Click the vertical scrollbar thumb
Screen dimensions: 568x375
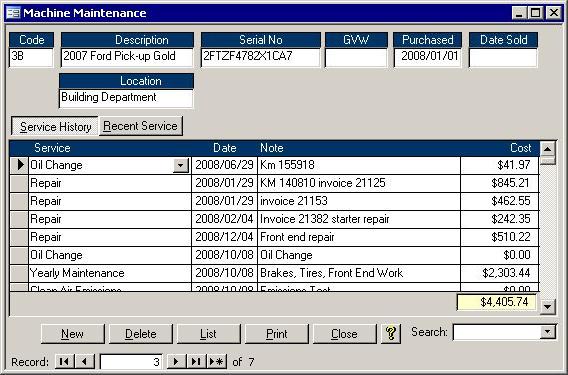click(x=547, y=160)
